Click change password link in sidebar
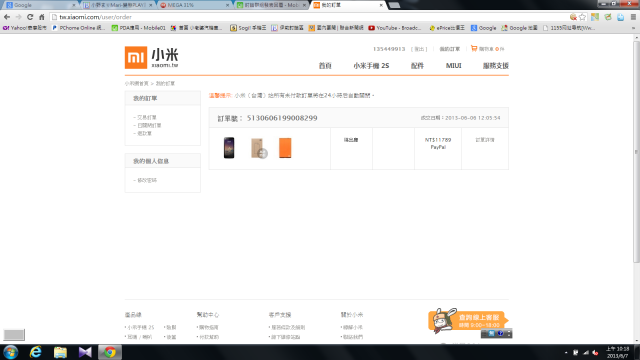Screen dimensions: 640x360 (x=146, y=180)
